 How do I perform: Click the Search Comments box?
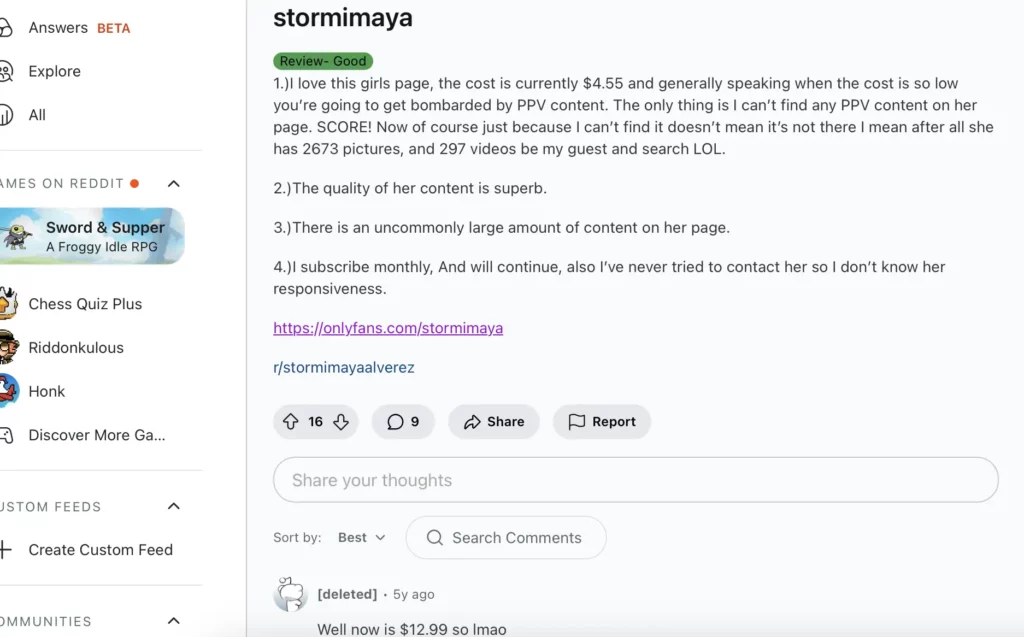pyautogui.click(x=506, y=538)
